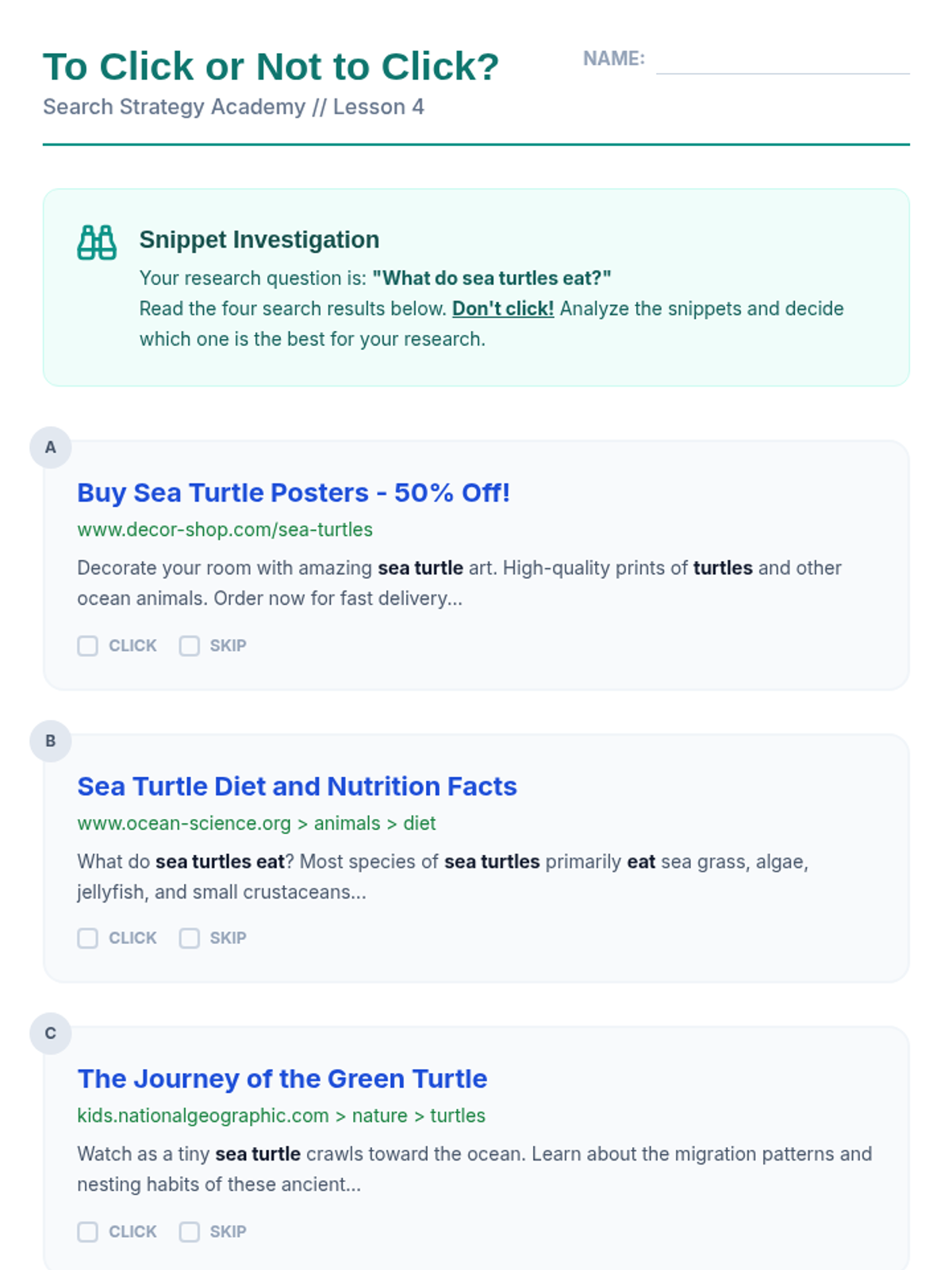Click the Snippet Investigation heading
The image size is (952, 1270).
click(x=259, y=240)
